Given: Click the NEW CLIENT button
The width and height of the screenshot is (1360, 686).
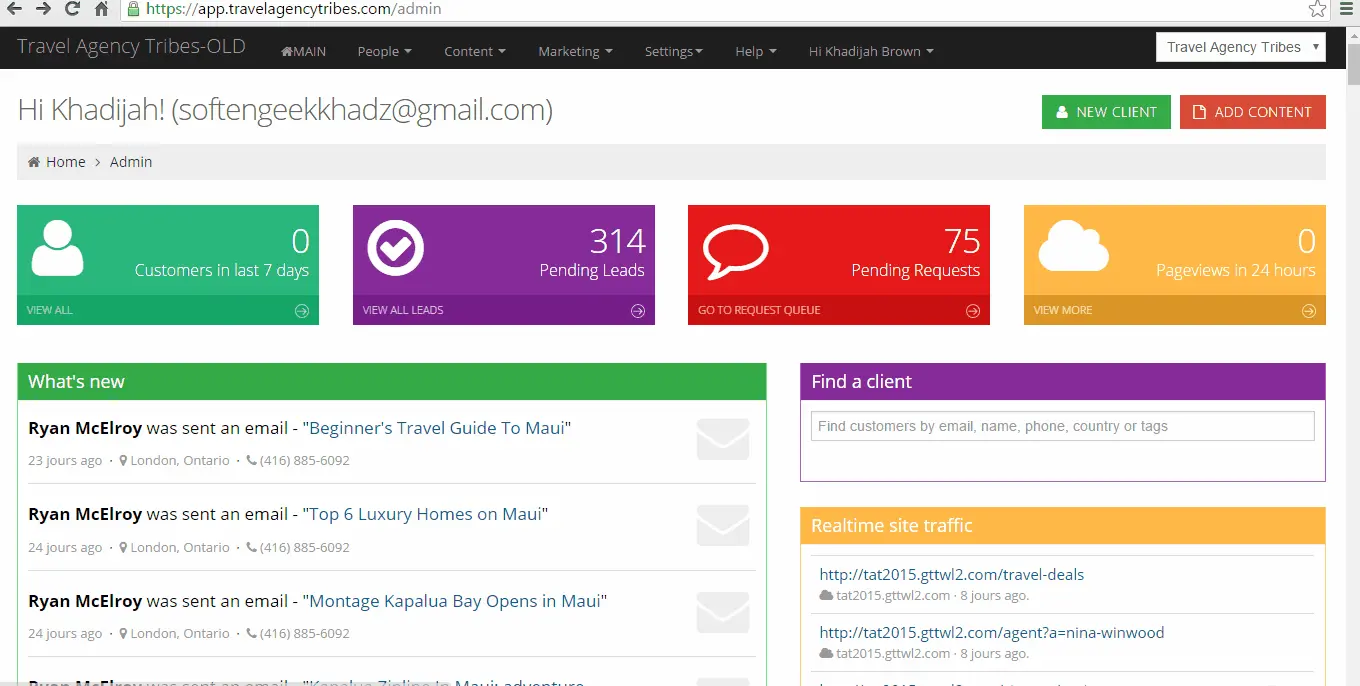Looking at the screenshot, I should click(1105, 112).
